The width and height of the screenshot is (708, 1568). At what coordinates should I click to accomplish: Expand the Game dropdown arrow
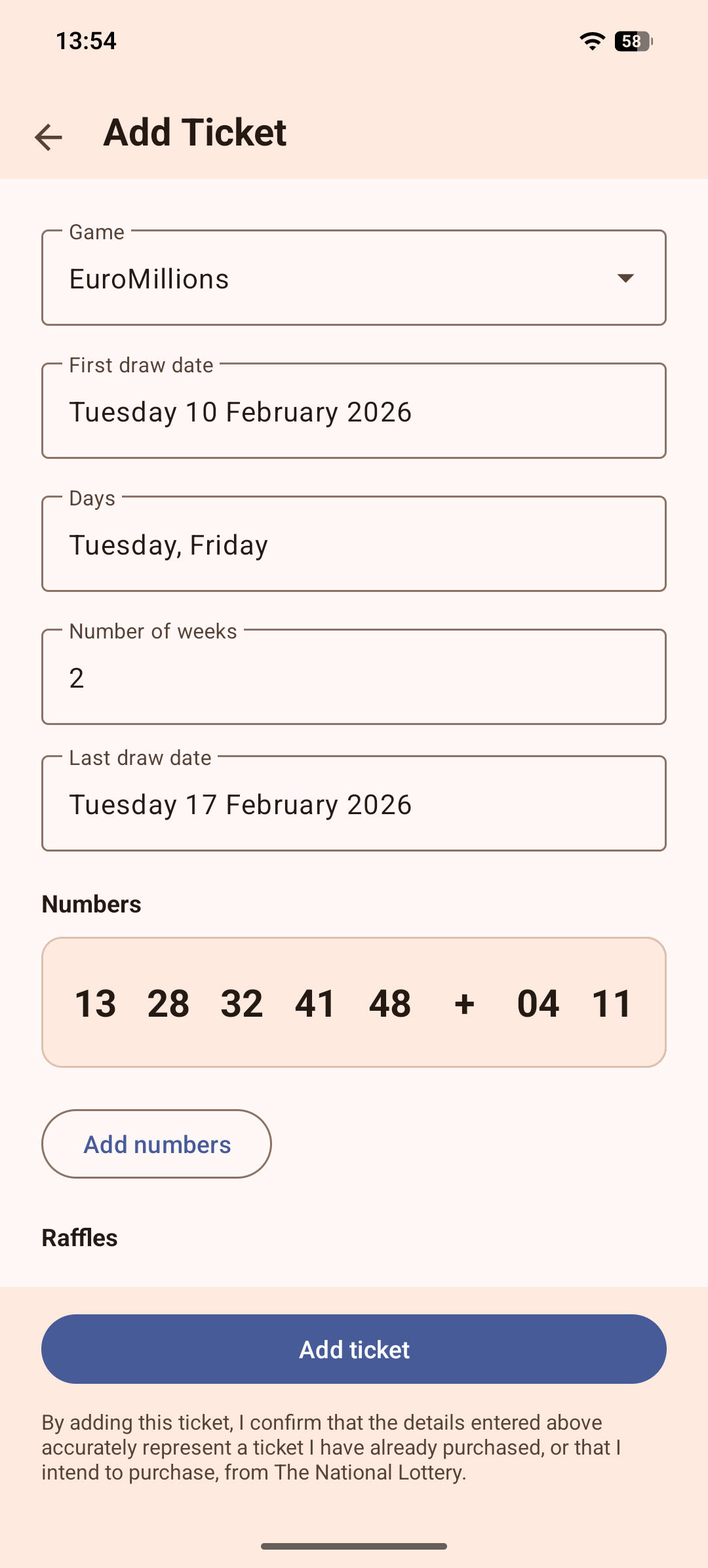625,279
